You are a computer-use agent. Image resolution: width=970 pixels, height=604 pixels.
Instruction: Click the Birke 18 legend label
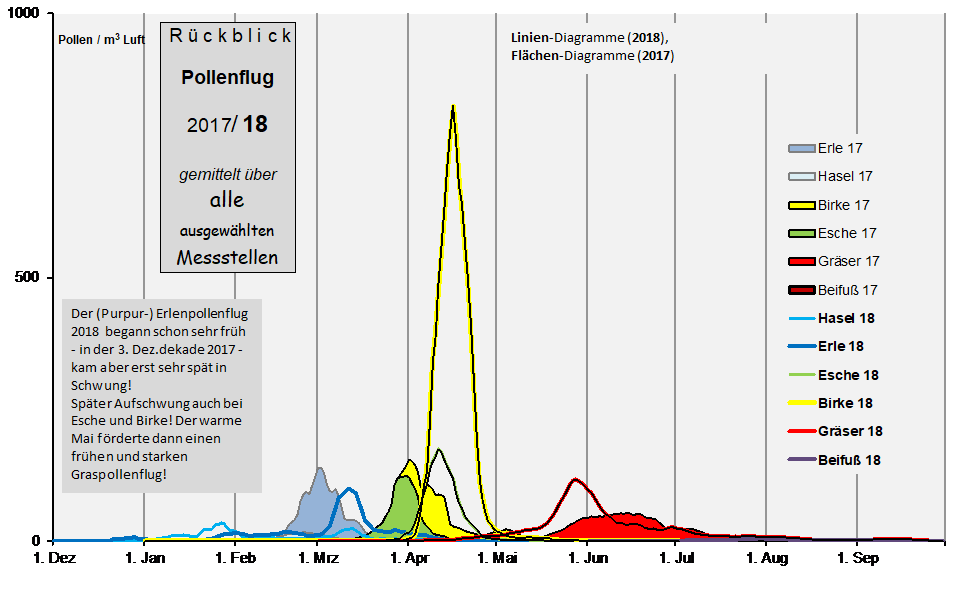[845, 403]
